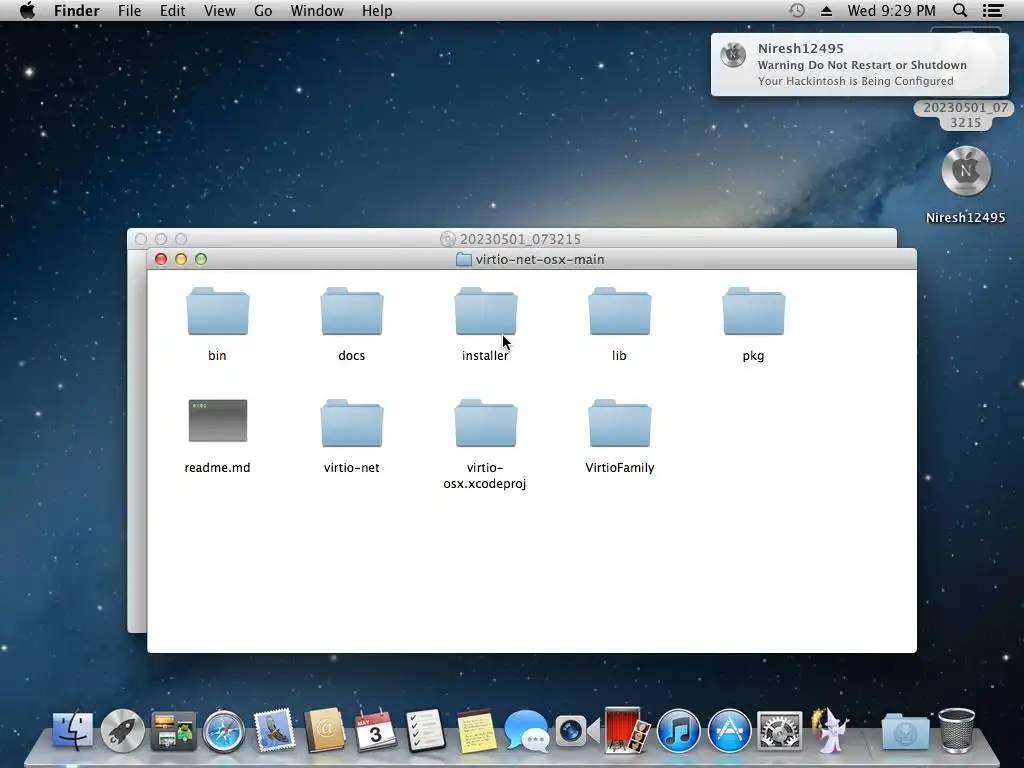Launch Messages speech bubble in Dock
This screenshot has width=1024, height=768.
click(x=526, y=730)
